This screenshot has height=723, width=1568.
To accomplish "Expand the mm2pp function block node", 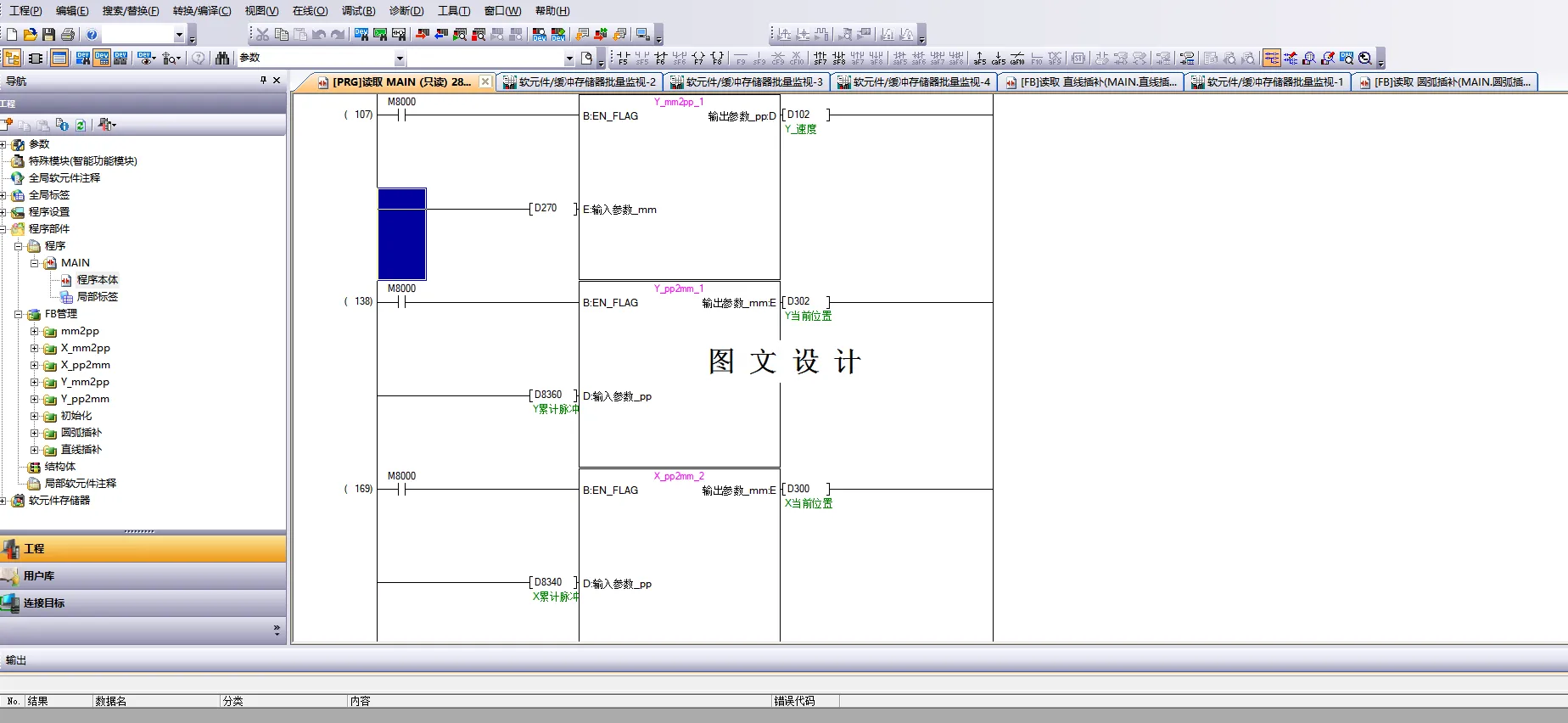I will pyautogui.click(x=35, y=331).
